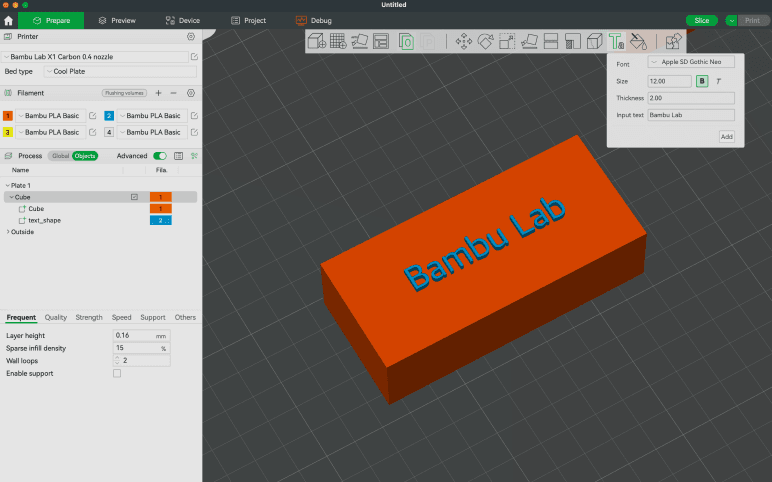Switch to the Preview tab

[117, 20]
